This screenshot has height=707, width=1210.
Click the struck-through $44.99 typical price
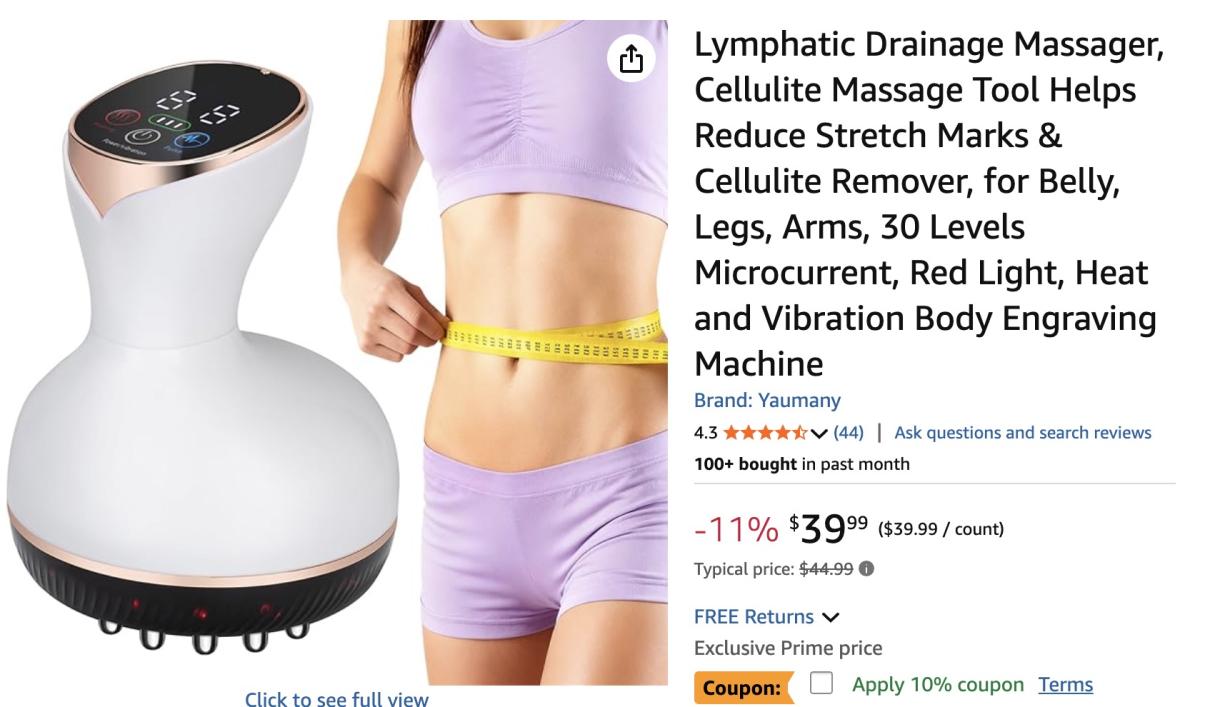tap(826, 568)
